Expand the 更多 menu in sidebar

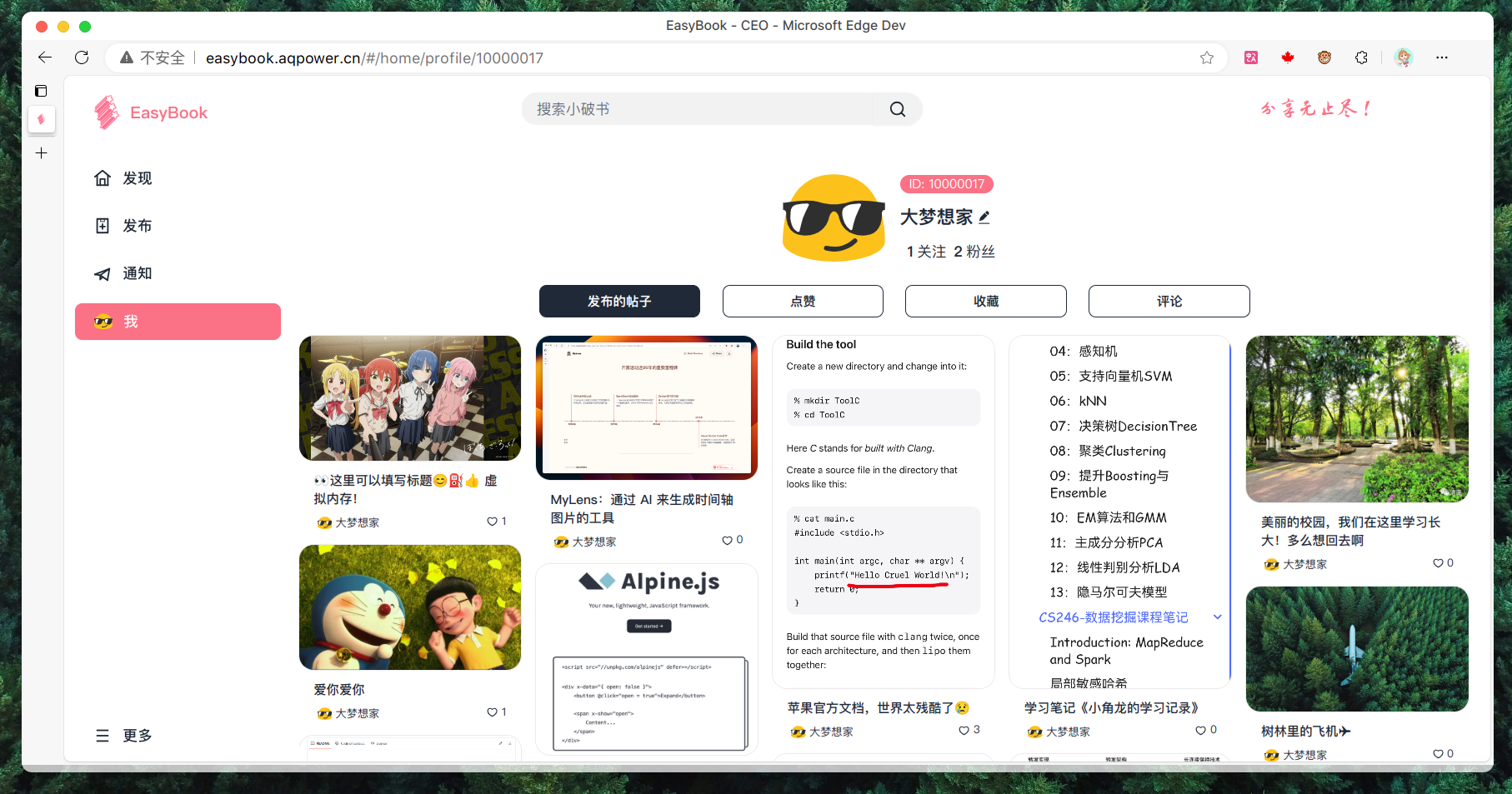(123, 736)
